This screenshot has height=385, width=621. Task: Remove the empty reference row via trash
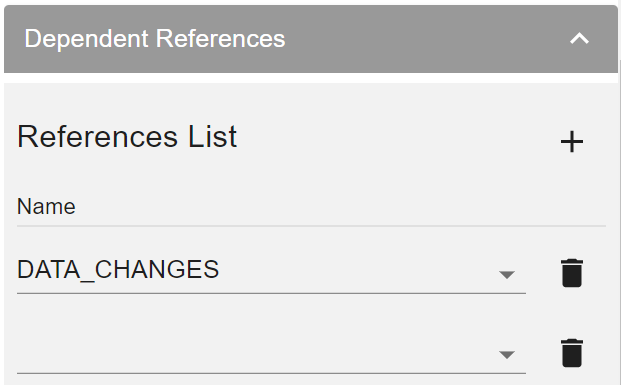[572, 353]
